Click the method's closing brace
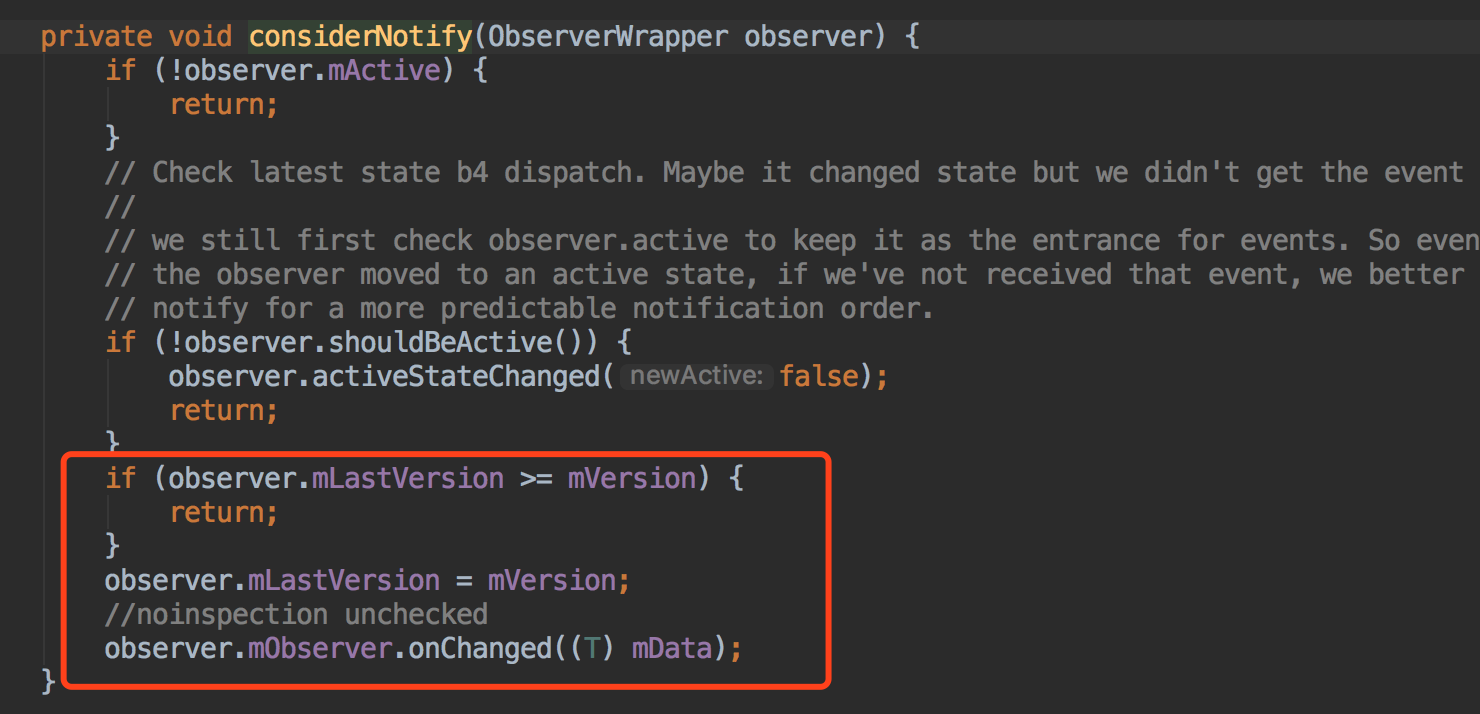Image resolution: width=1480 pixels, height=714 pixels. [x=48, y=682]
